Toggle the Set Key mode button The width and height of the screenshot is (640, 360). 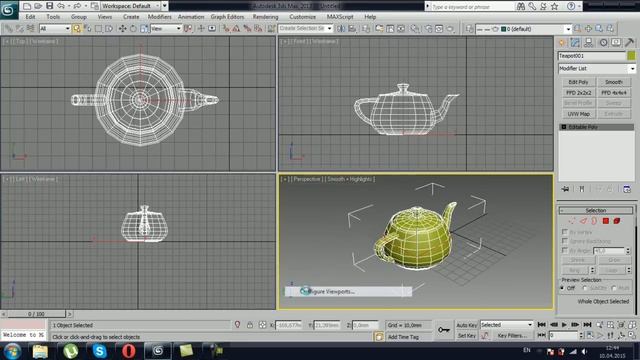(x=467, y=336)
